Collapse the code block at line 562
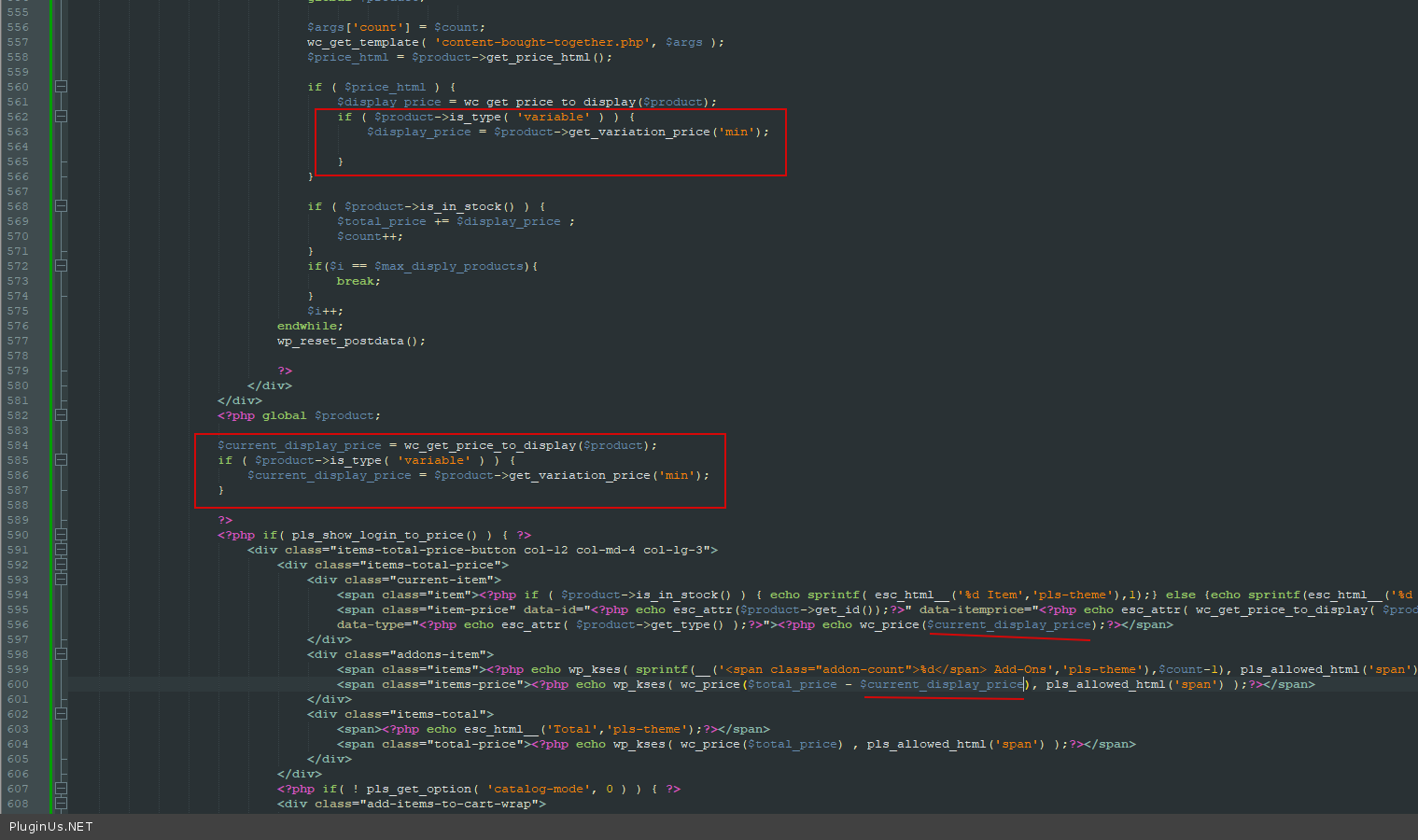This screenshot has height=840, width=1418. [x=61, y=117]
